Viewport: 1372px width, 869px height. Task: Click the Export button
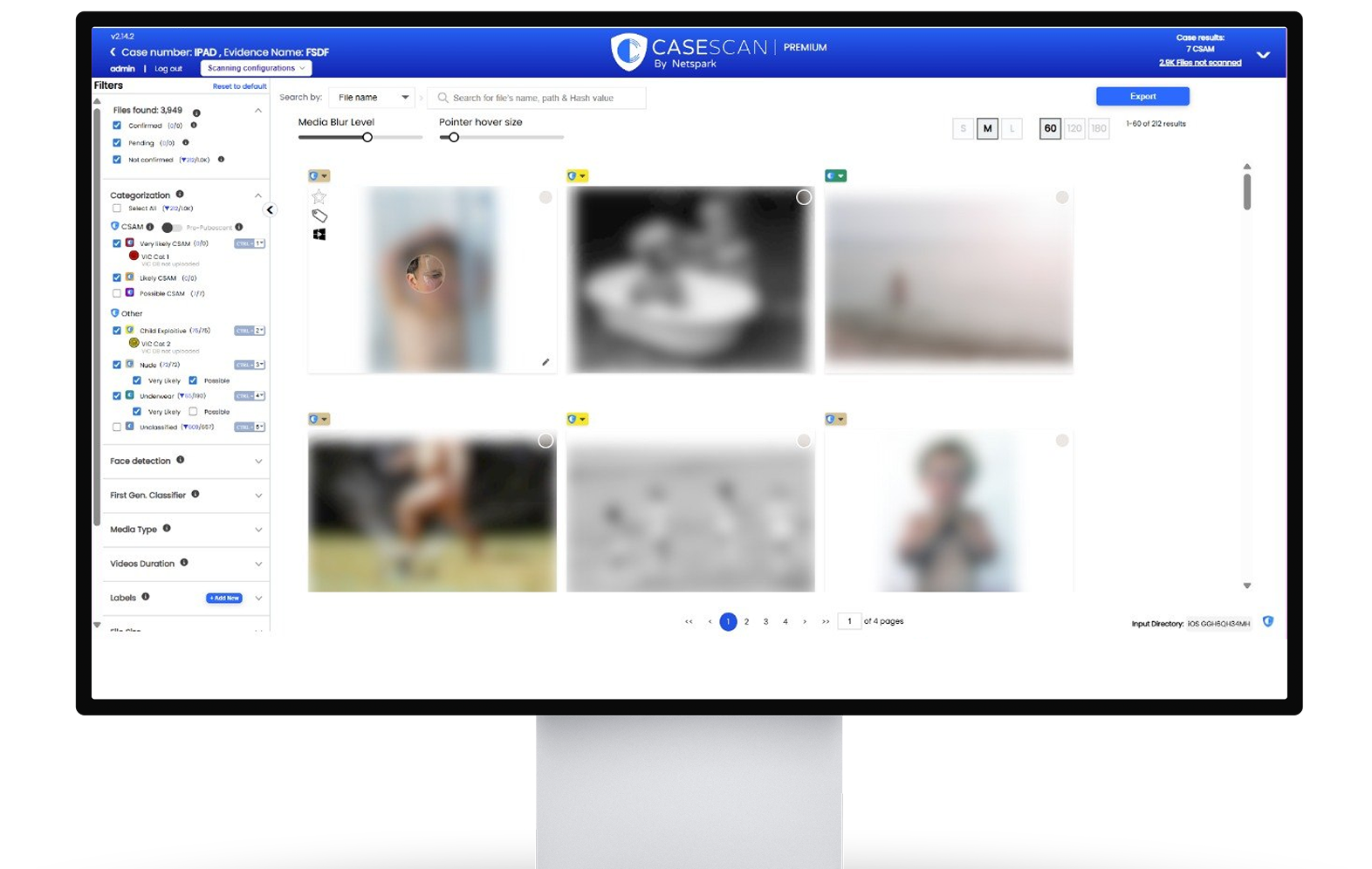pos(1142,96)
